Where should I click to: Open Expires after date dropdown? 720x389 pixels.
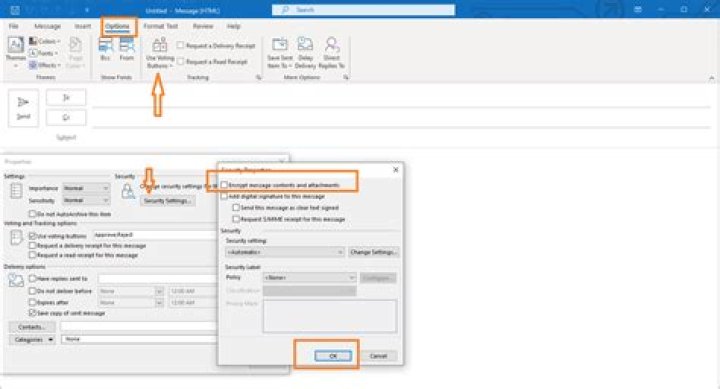[x=159, y=303]
